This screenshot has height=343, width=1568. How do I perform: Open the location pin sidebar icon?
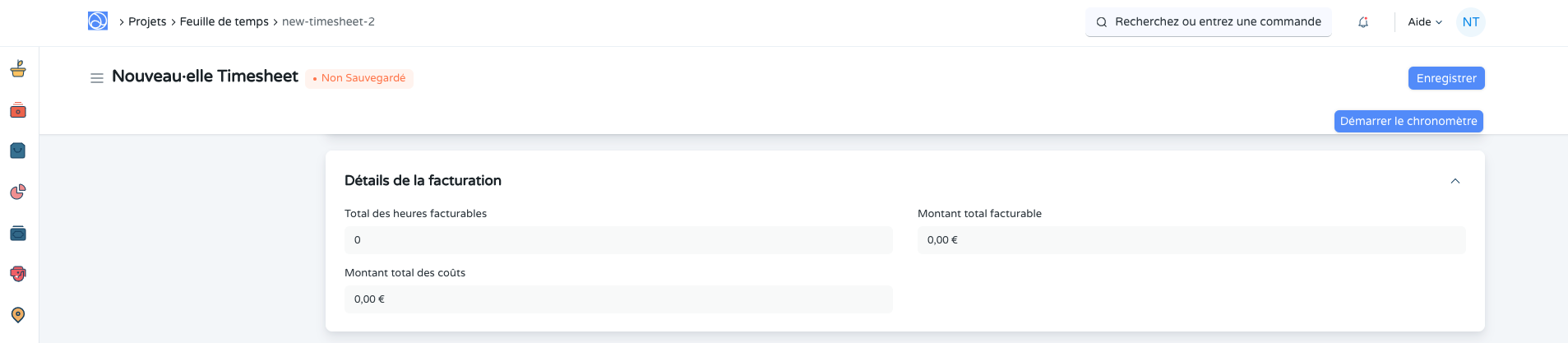[18, 315]
